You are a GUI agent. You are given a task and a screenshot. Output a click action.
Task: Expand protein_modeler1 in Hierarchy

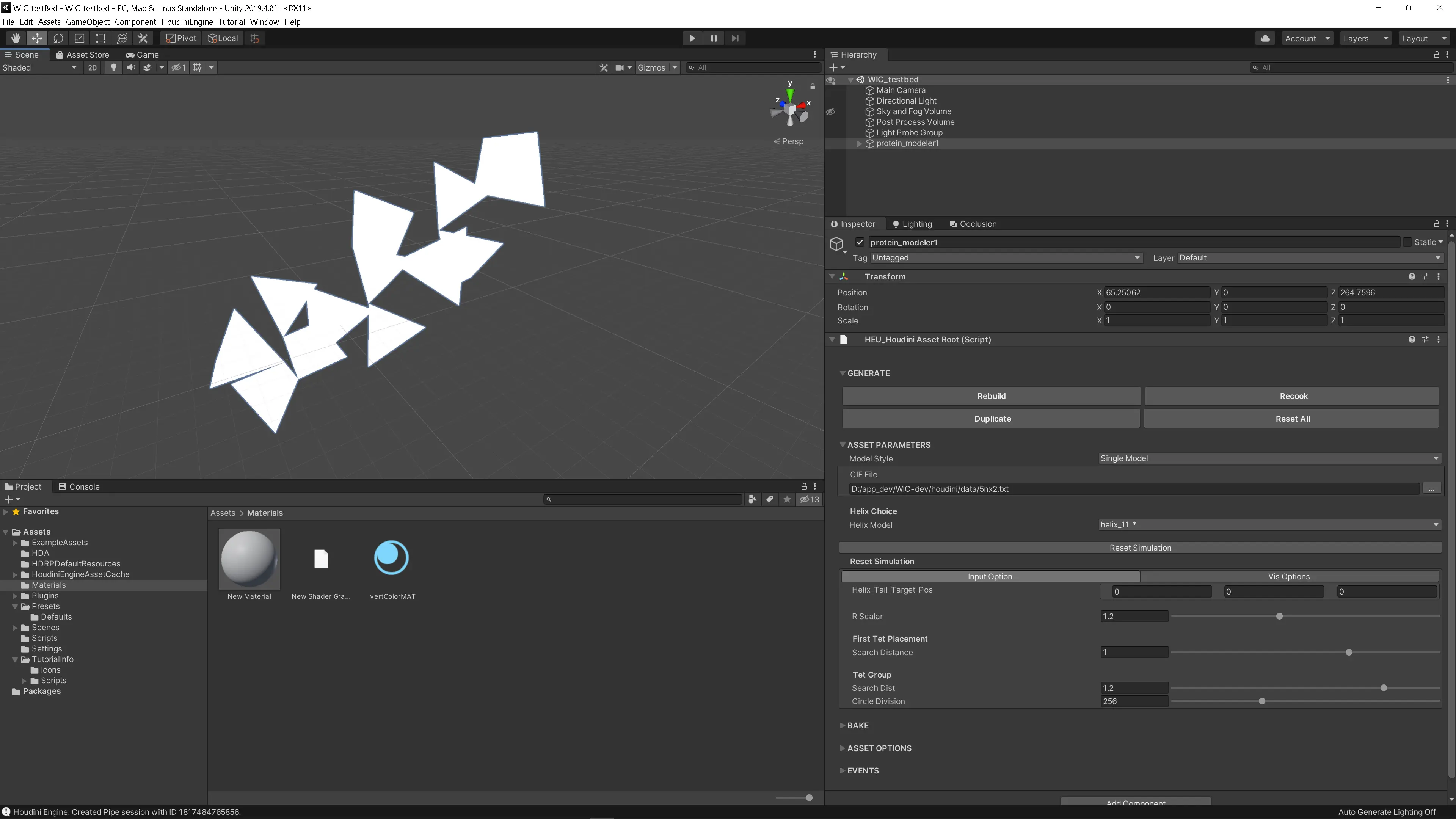pos(860,144)
